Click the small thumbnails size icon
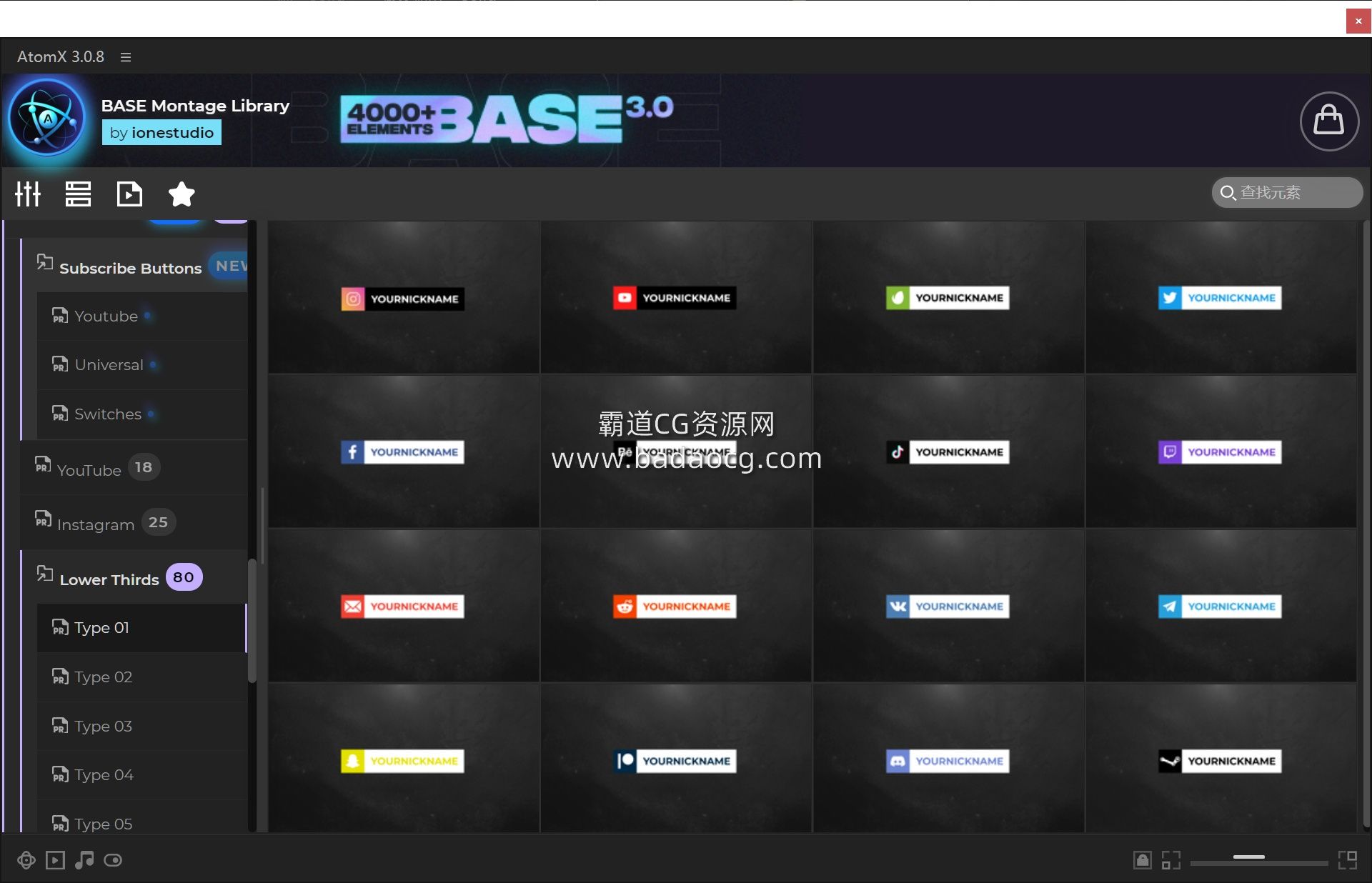The width and height of the screenshot is (1372, 883). pyautogui.click(x=1171, y=860)
